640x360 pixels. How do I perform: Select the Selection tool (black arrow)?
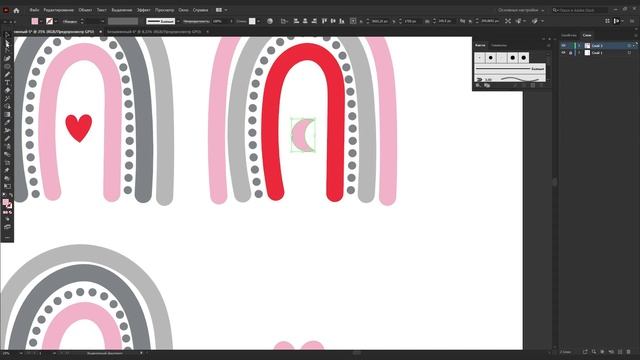pyautogui.click(x=7, y=35)
